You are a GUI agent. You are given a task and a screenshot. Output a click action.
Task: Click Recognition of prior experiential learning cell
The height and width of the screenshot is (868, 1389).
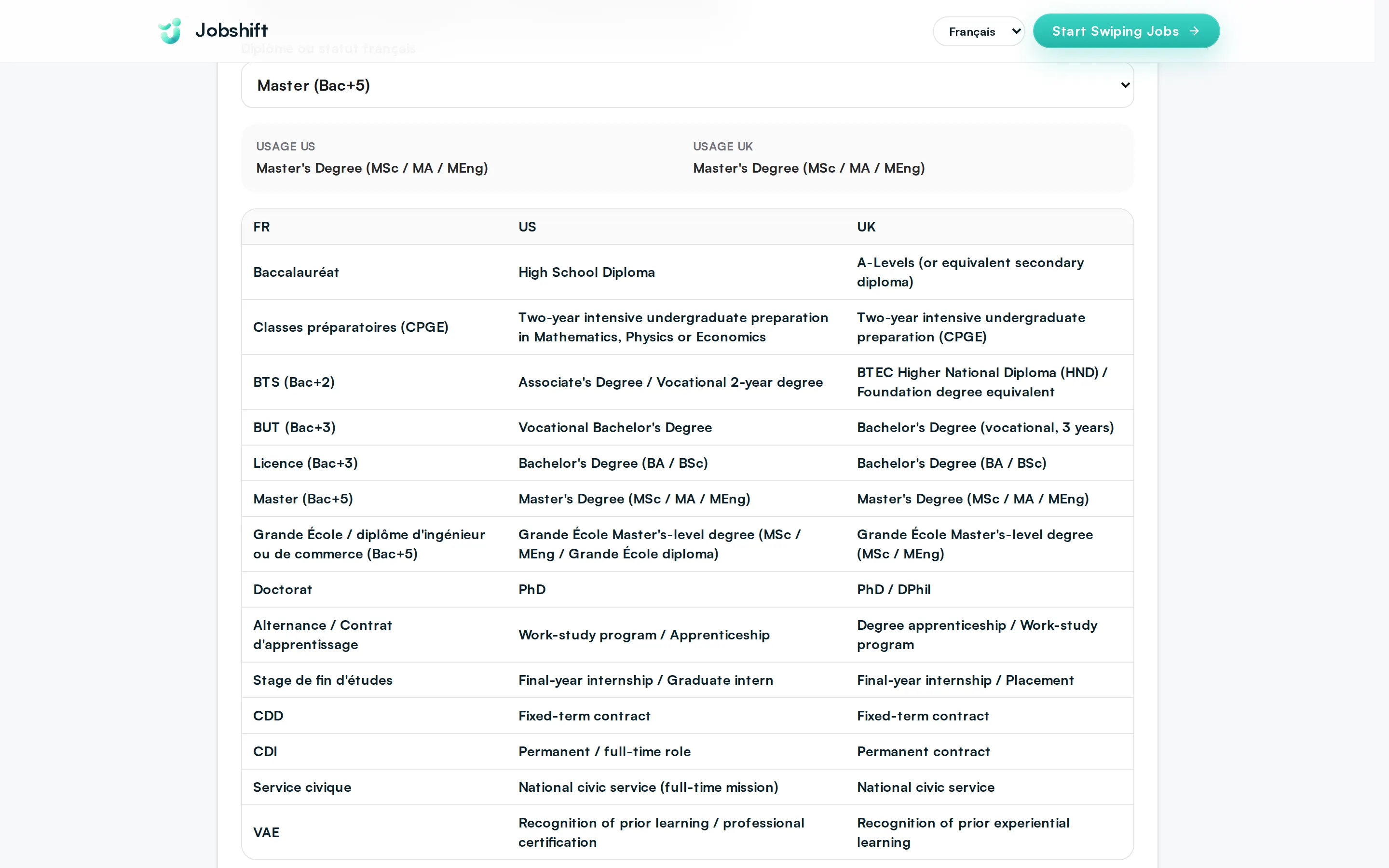click(963, 832)
